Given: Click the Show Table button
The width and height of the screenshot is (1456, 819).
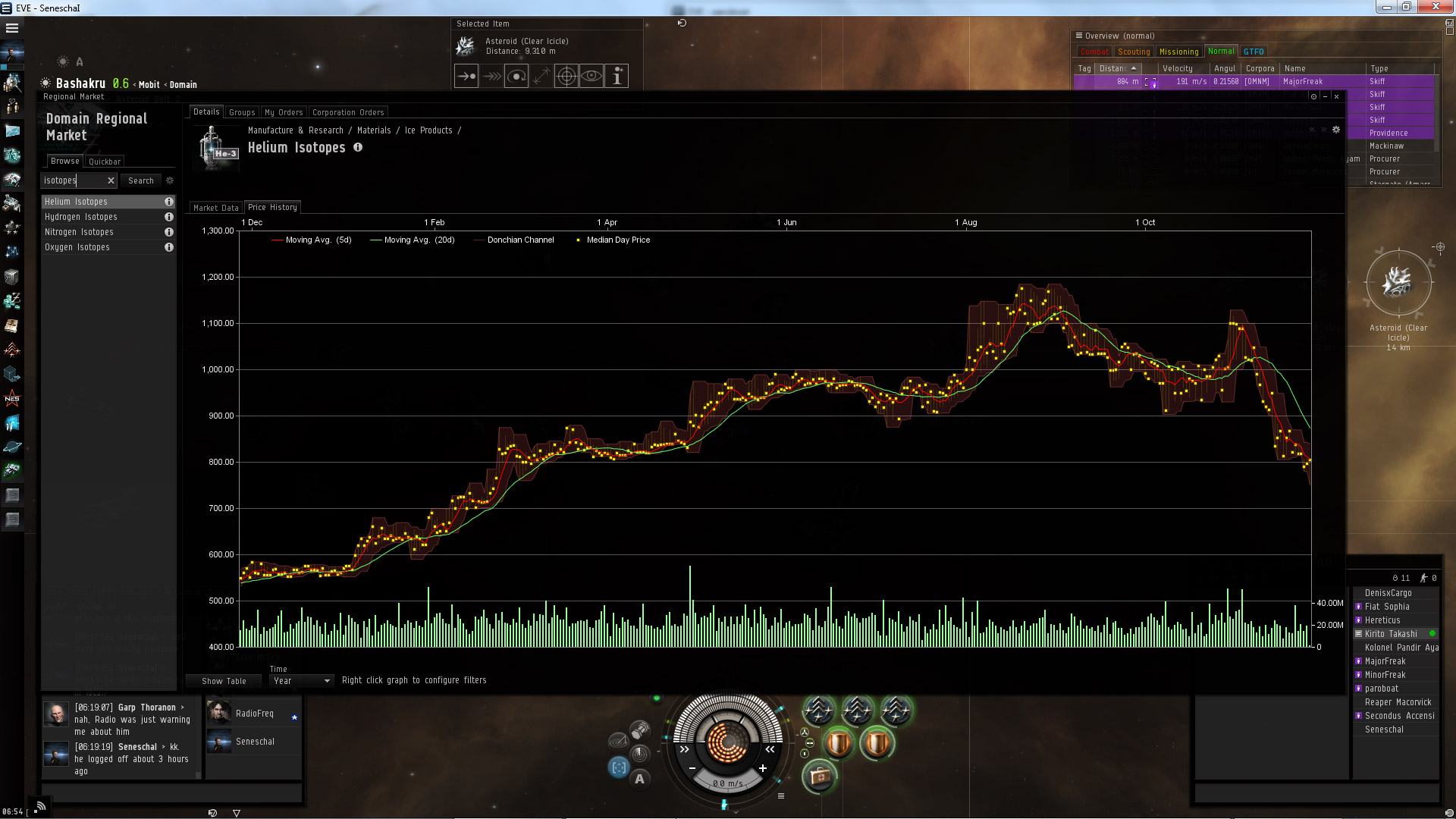Looking at the screenshot, I should point(224,681).
